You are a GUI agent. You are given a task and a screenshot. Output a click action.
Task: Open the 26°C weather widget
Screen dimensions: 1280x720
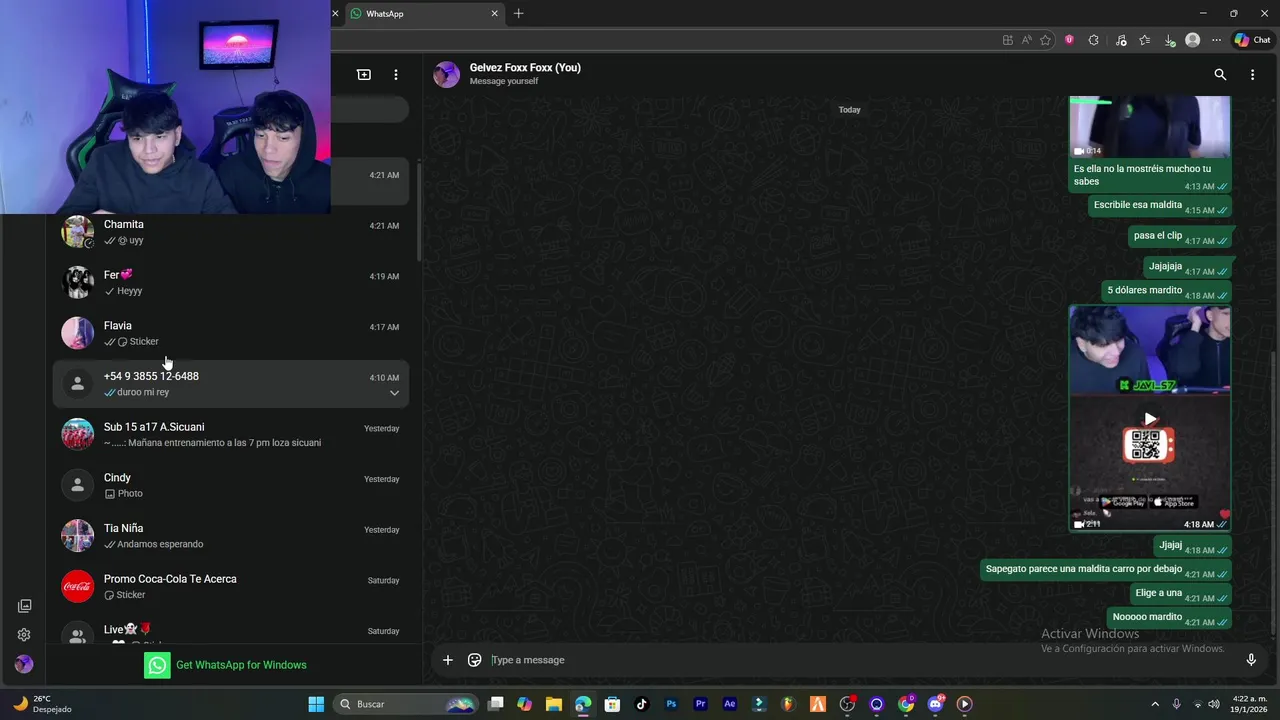(x=40, y=704)
